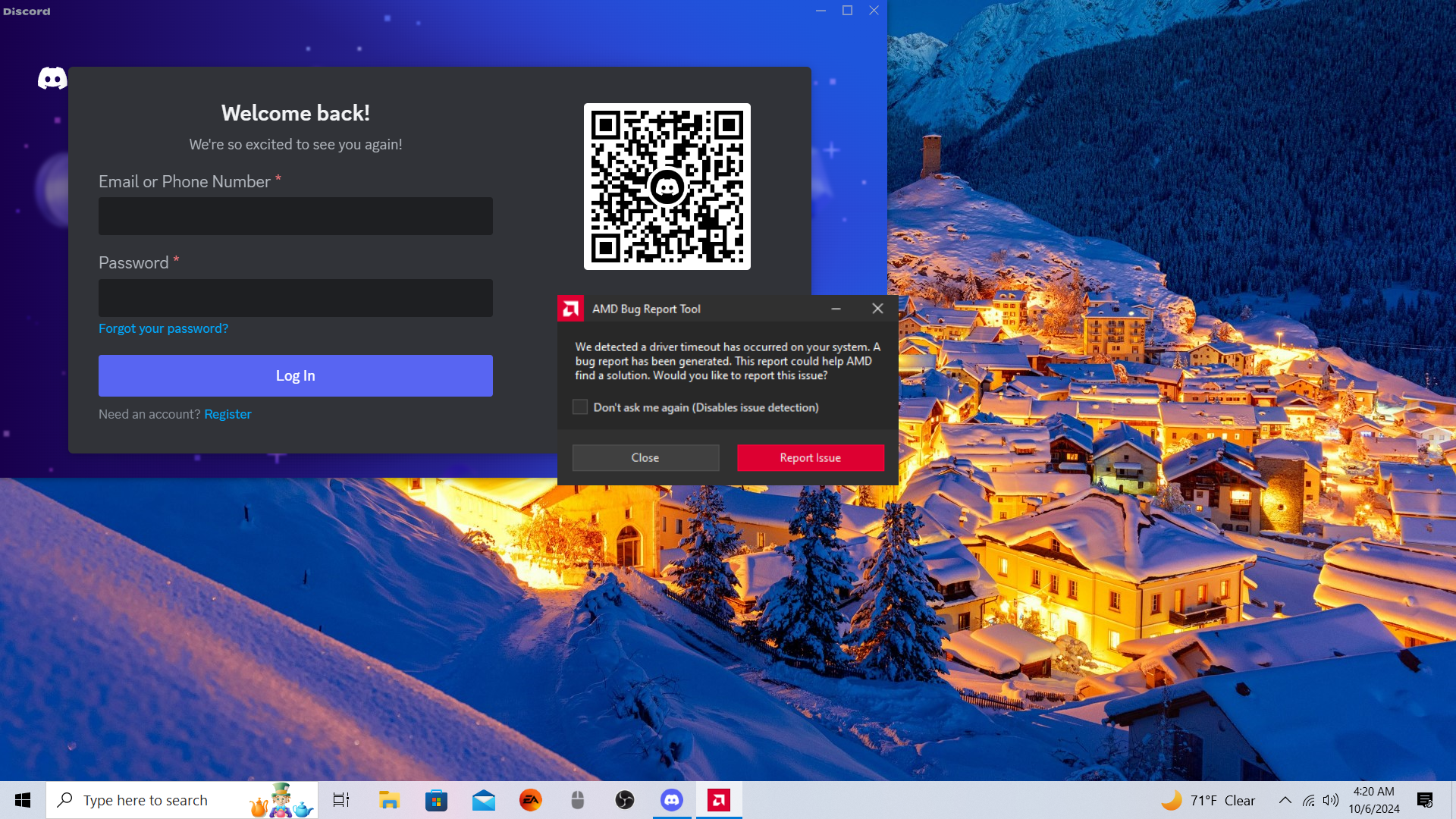The image size is (1456, 819).
Task: Open the network status tray icon
Action: click(x=1309, y=800)
